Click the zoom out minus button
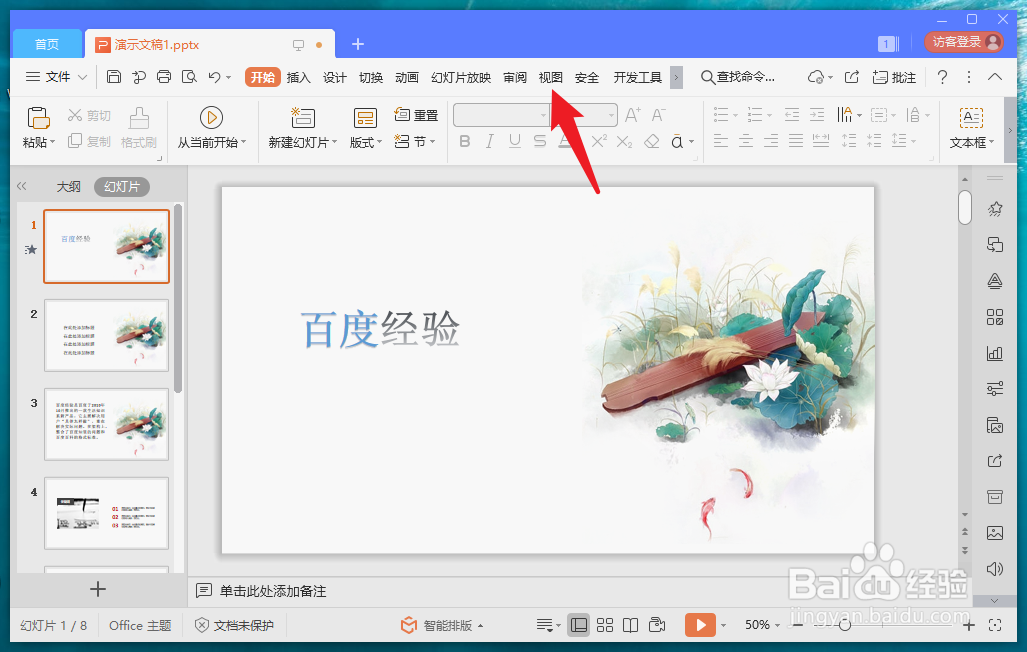Viewport: 1027px width, 652px height. pyautogui.click(x=798, y=625)
